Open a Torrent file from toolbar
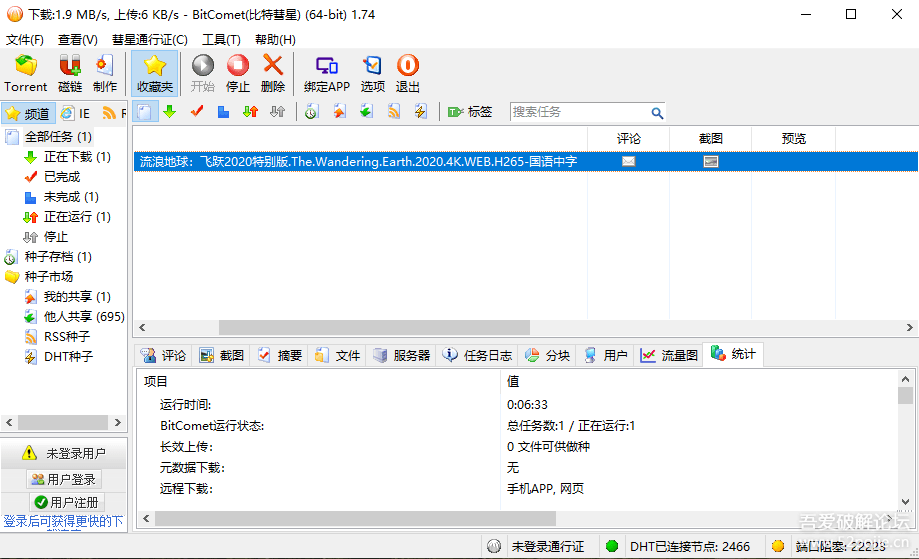919x559 pixels. point(25,74)
